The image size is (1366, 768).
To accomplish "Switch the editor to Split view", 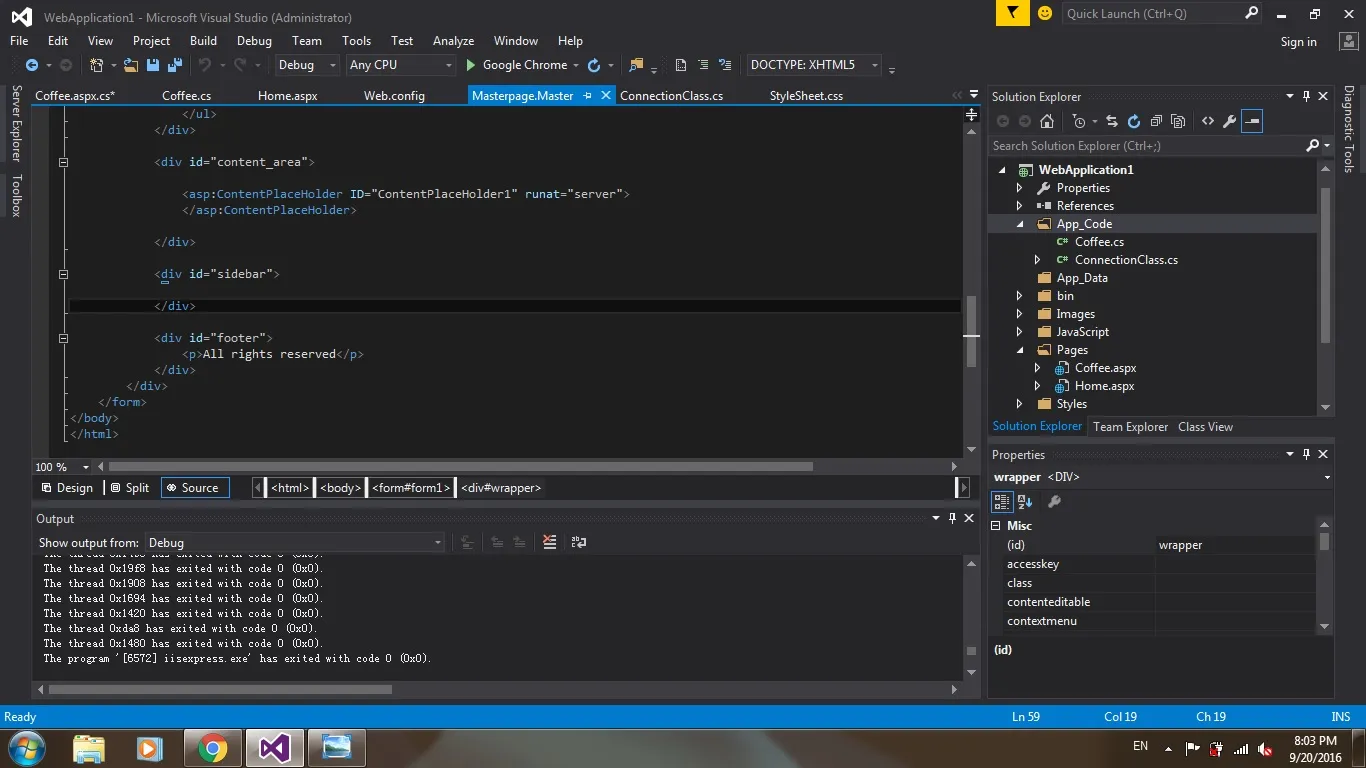I will point(130,488).
